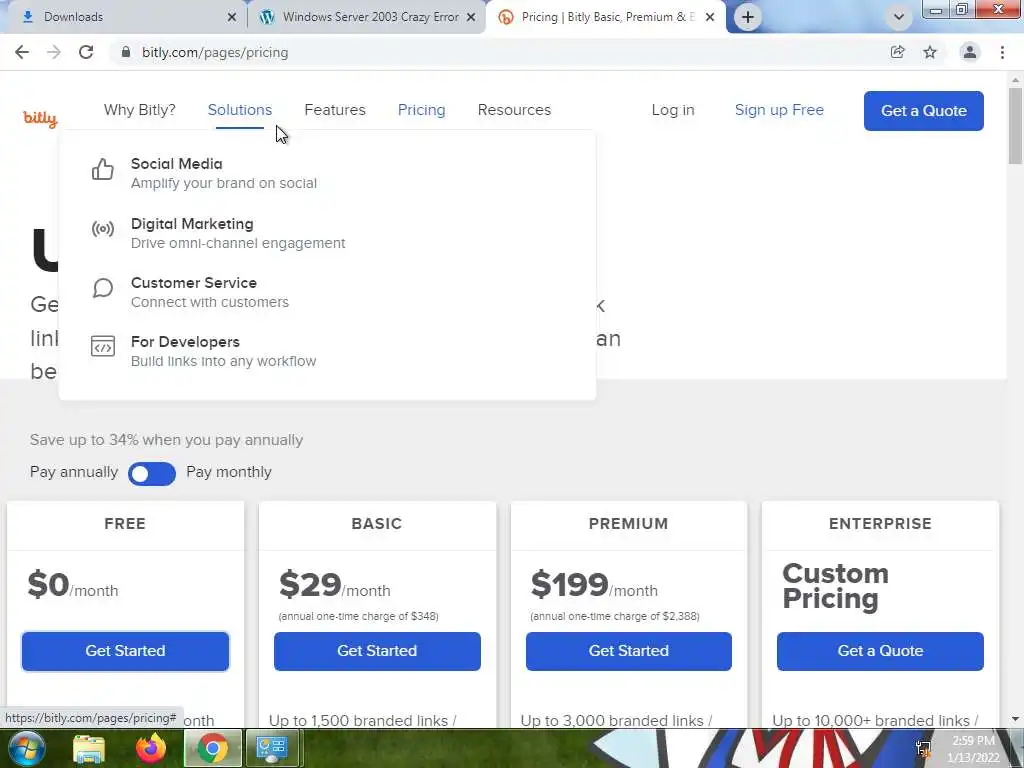The height and width of the screenshot is (768, 1024).
Task: Open the Resources menu
Action: (514, 110)
